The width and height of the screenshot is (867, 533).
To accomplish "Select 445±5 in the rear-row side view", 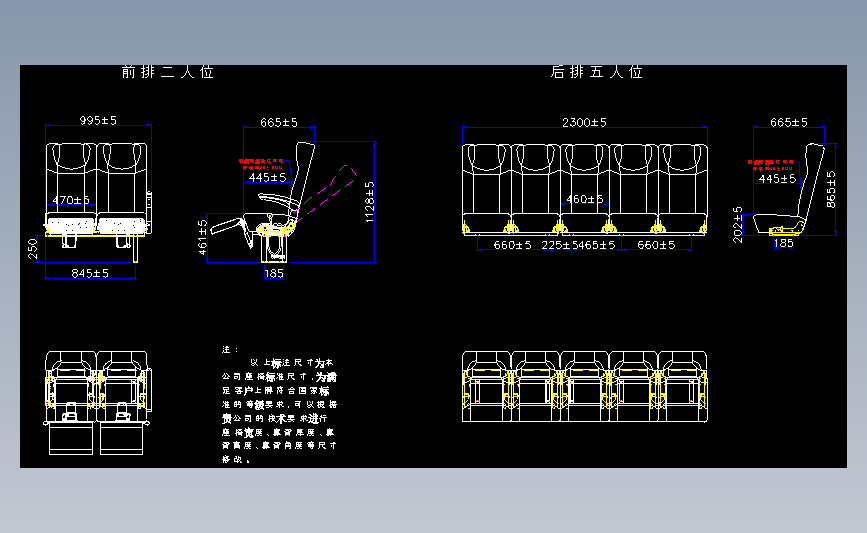I will (777, 179).
